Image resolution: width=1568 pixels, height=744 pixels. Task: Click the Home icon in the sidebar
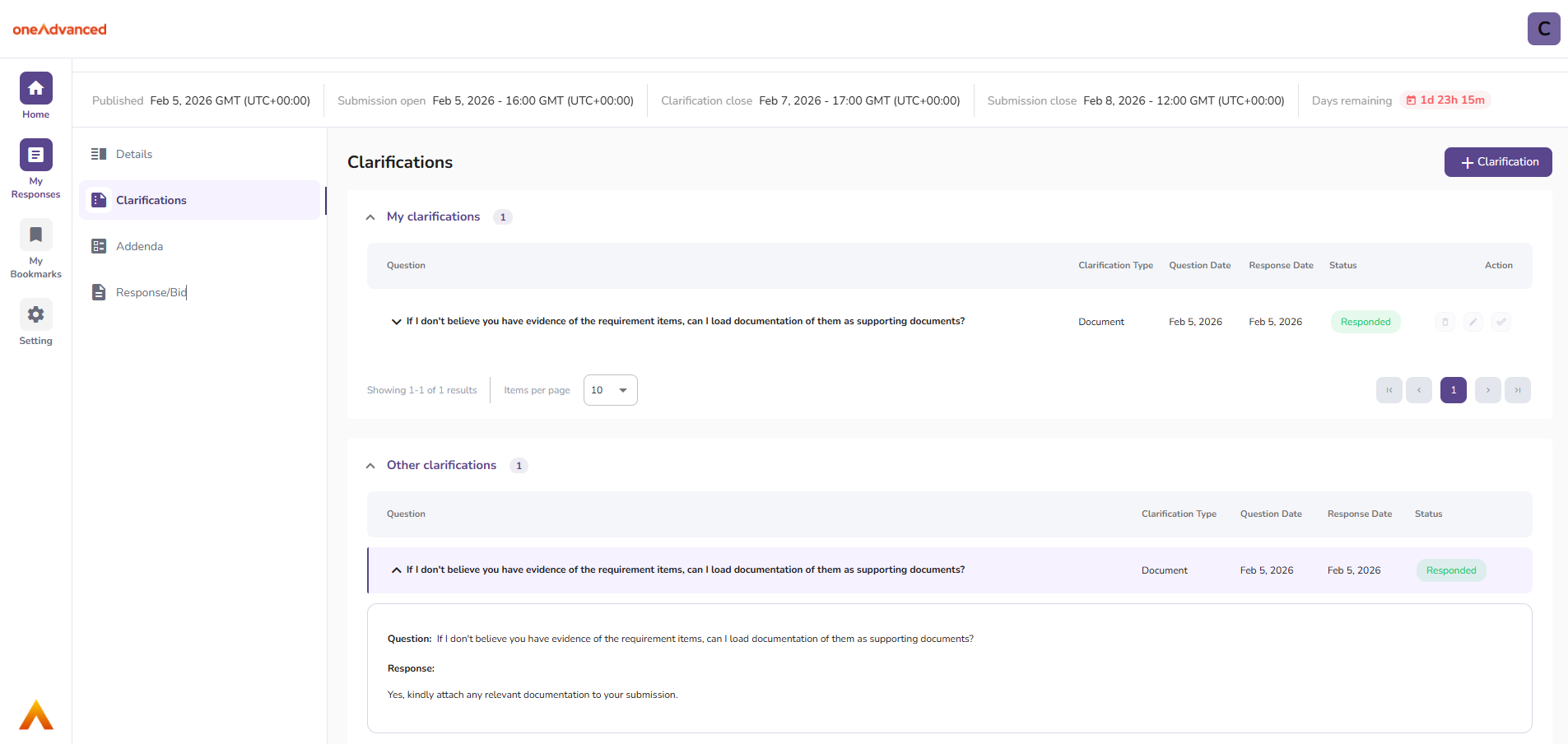tap(35, 89)
